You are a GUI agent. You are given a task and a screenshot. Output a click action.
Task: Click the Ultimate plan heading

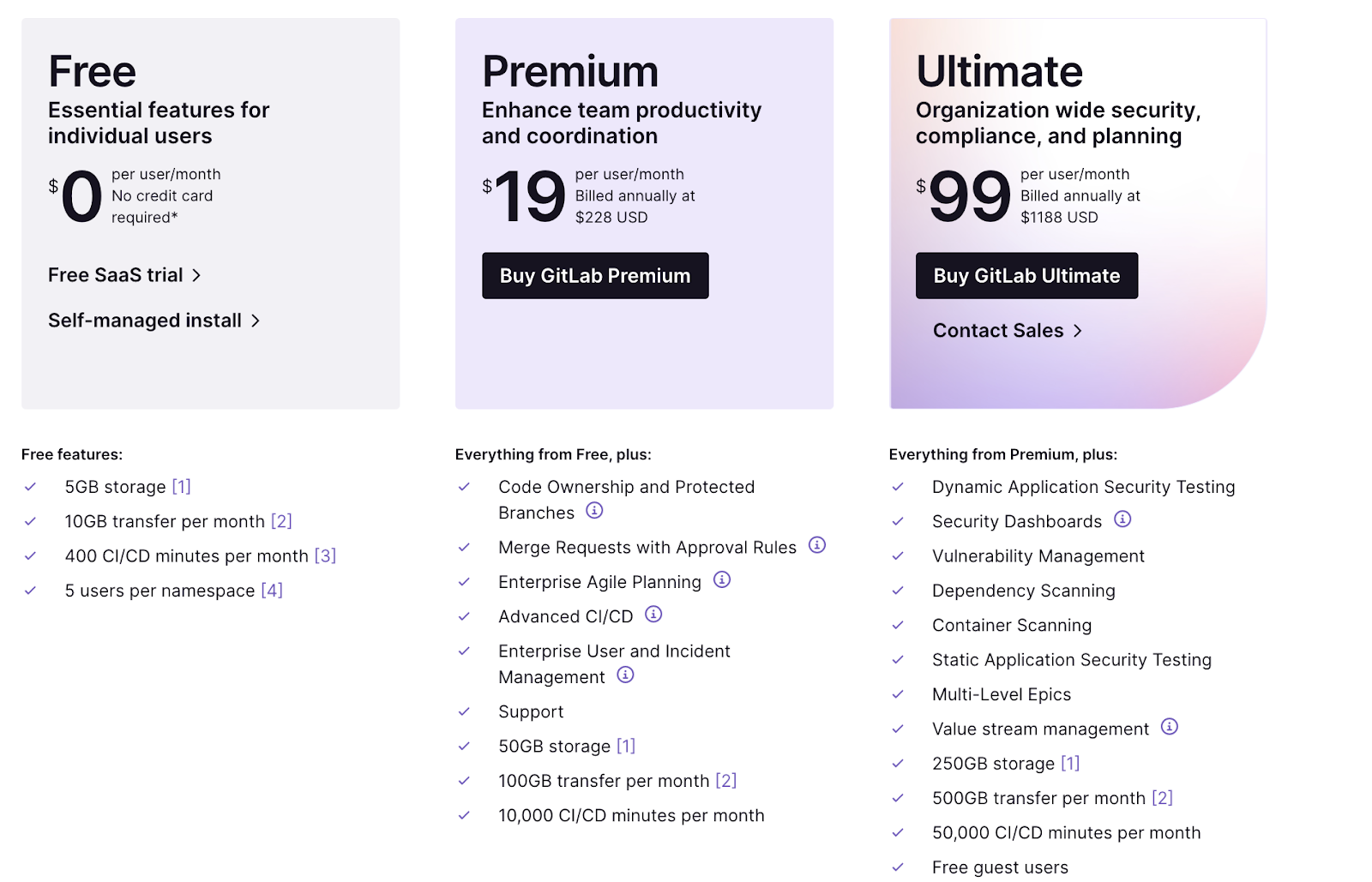pos(999,71)
